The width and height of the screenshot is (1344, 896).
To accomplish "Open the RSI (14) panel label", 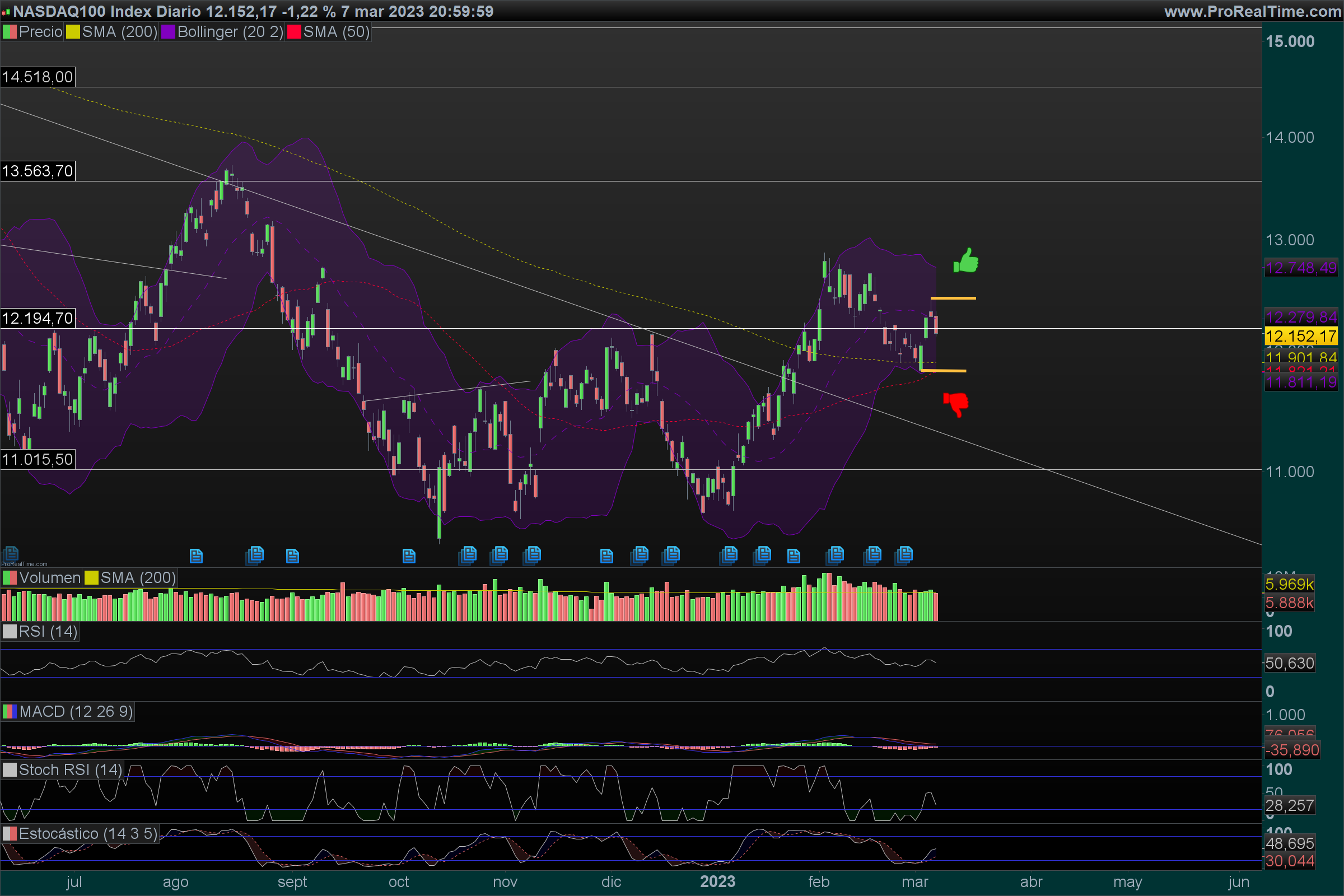I will (48, 632).
